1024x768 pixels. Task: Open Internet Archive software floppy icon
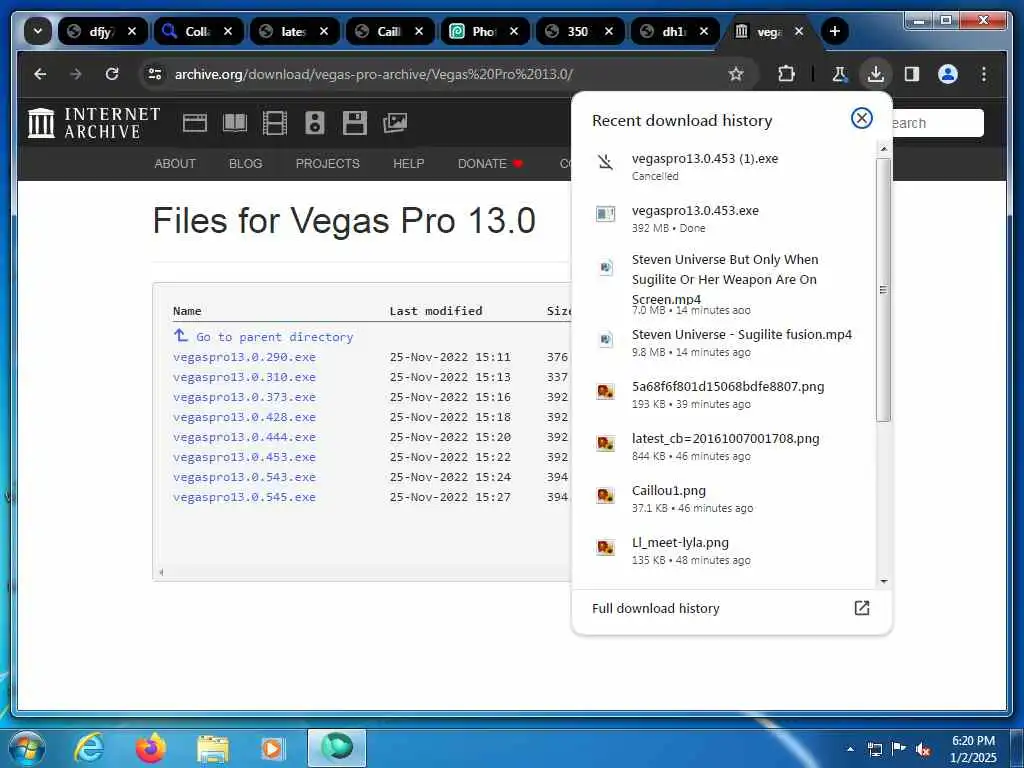(355, 123)
